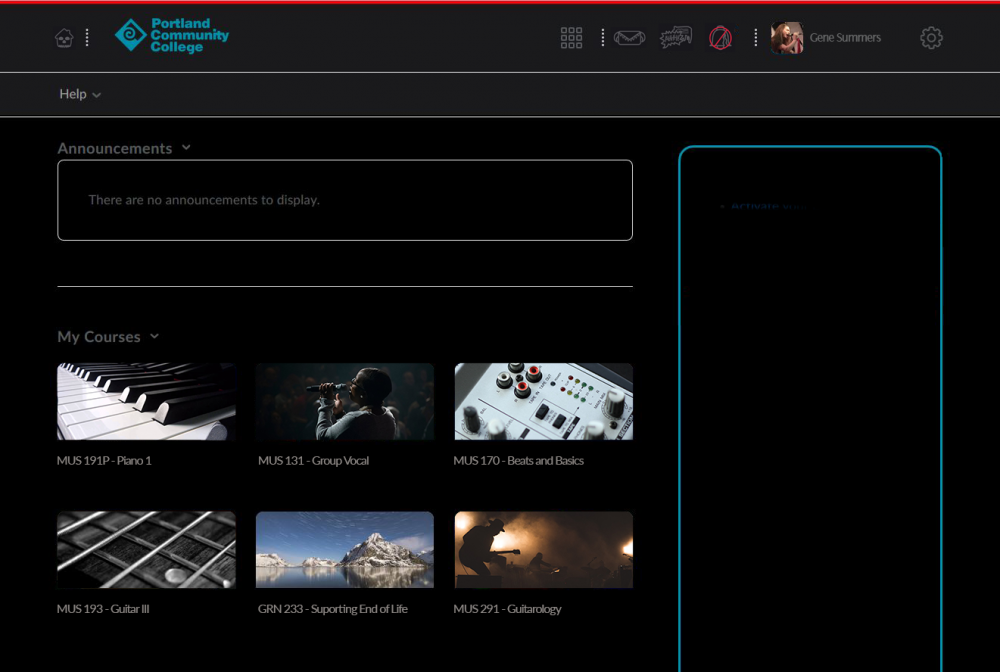Click the home icon in top navbar
The width and height of the screenshot is (1000, 672).
coord(63,37)
